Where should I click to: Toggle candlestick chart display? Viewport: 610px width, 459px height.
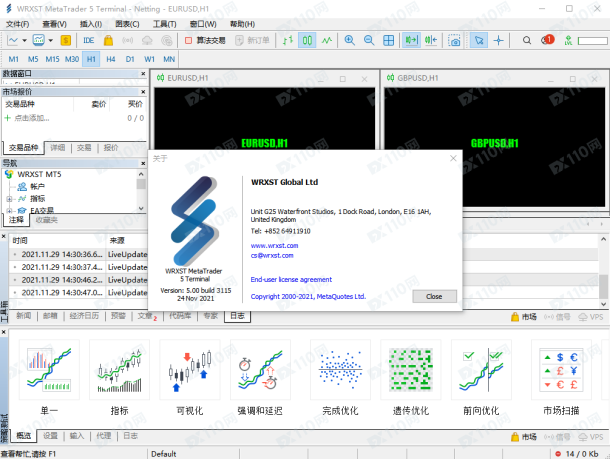pos(307,40)
